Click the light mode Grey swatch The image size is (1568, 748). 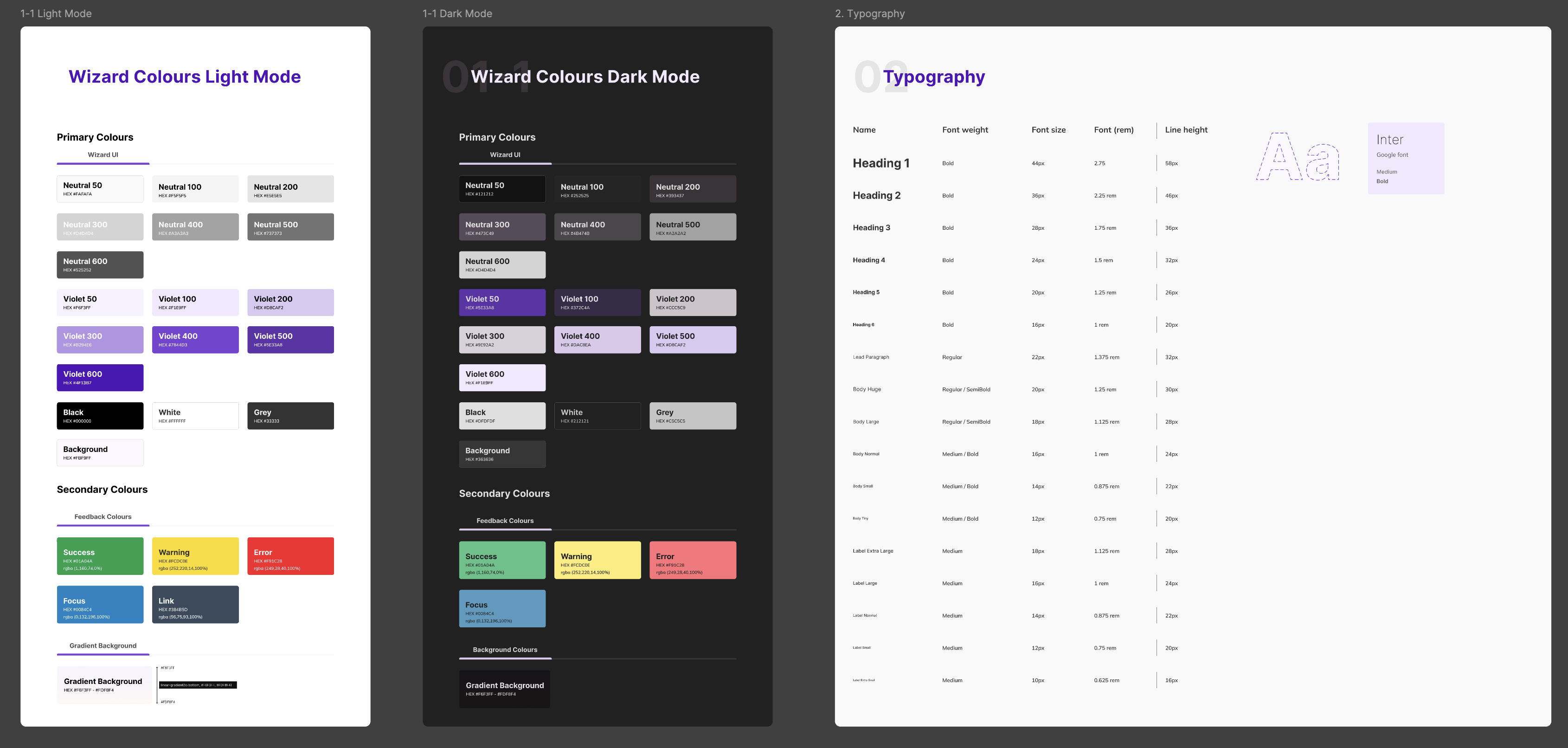tap(290, 416)
